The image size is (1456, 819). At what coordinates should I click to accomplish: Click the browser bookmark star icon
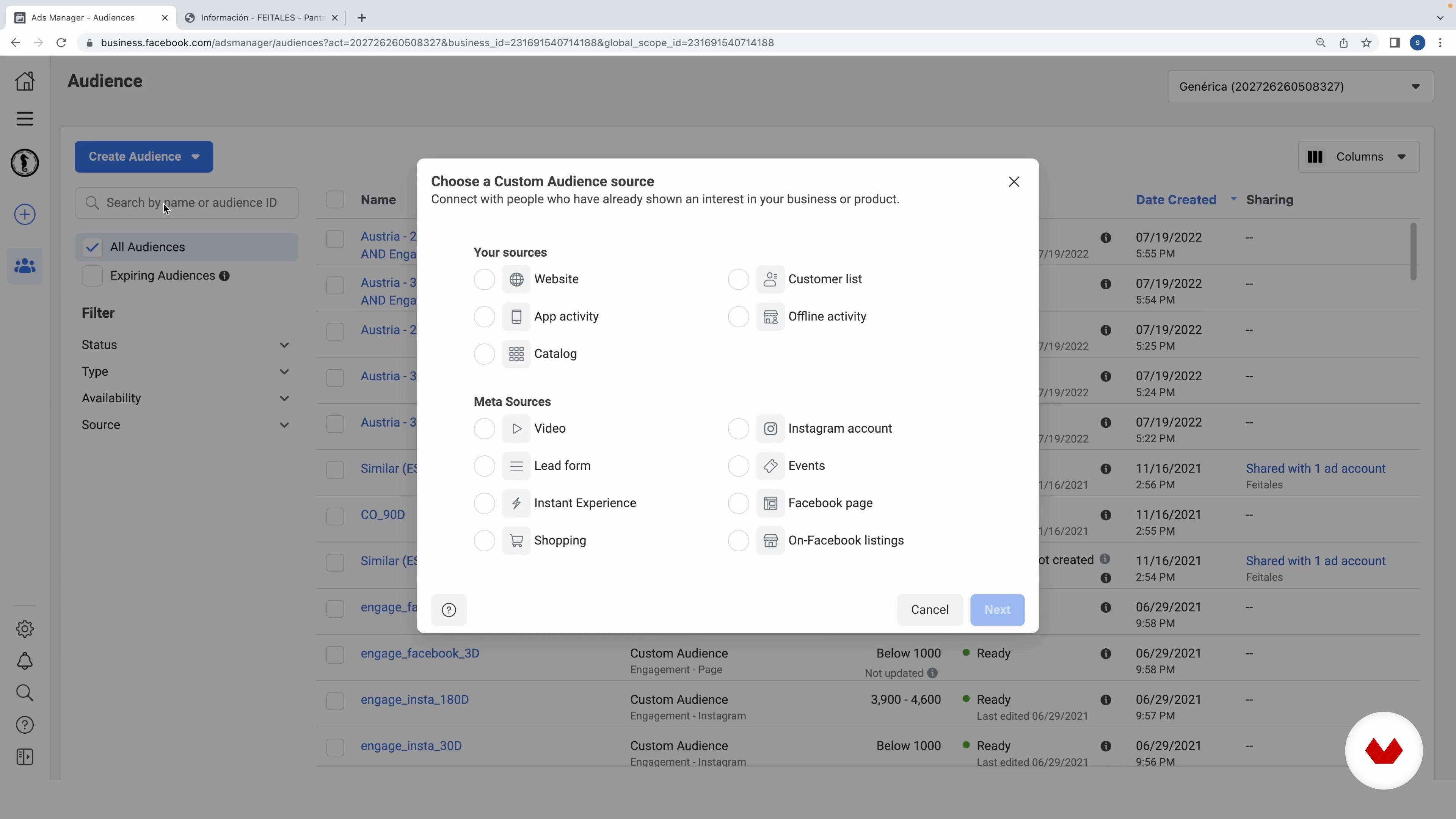click(1366, 43)
